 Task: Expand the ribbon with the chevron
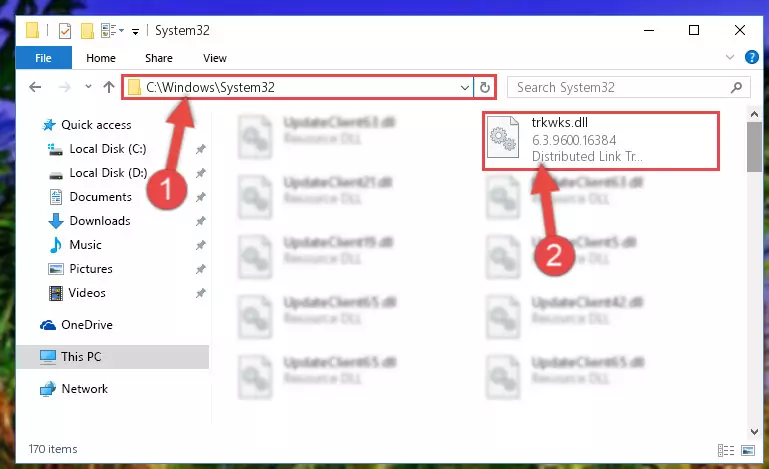[730, 57]
